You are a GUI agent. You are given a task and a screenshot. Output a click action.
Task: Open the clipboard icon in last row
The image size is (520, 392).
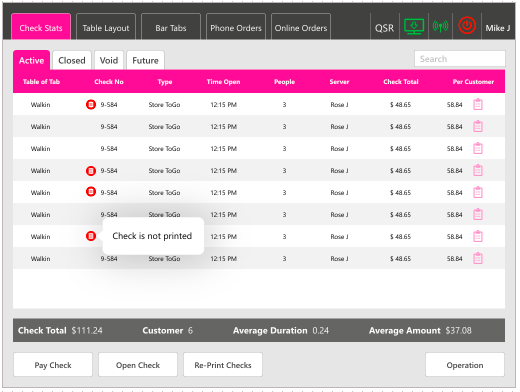point(478,258)
